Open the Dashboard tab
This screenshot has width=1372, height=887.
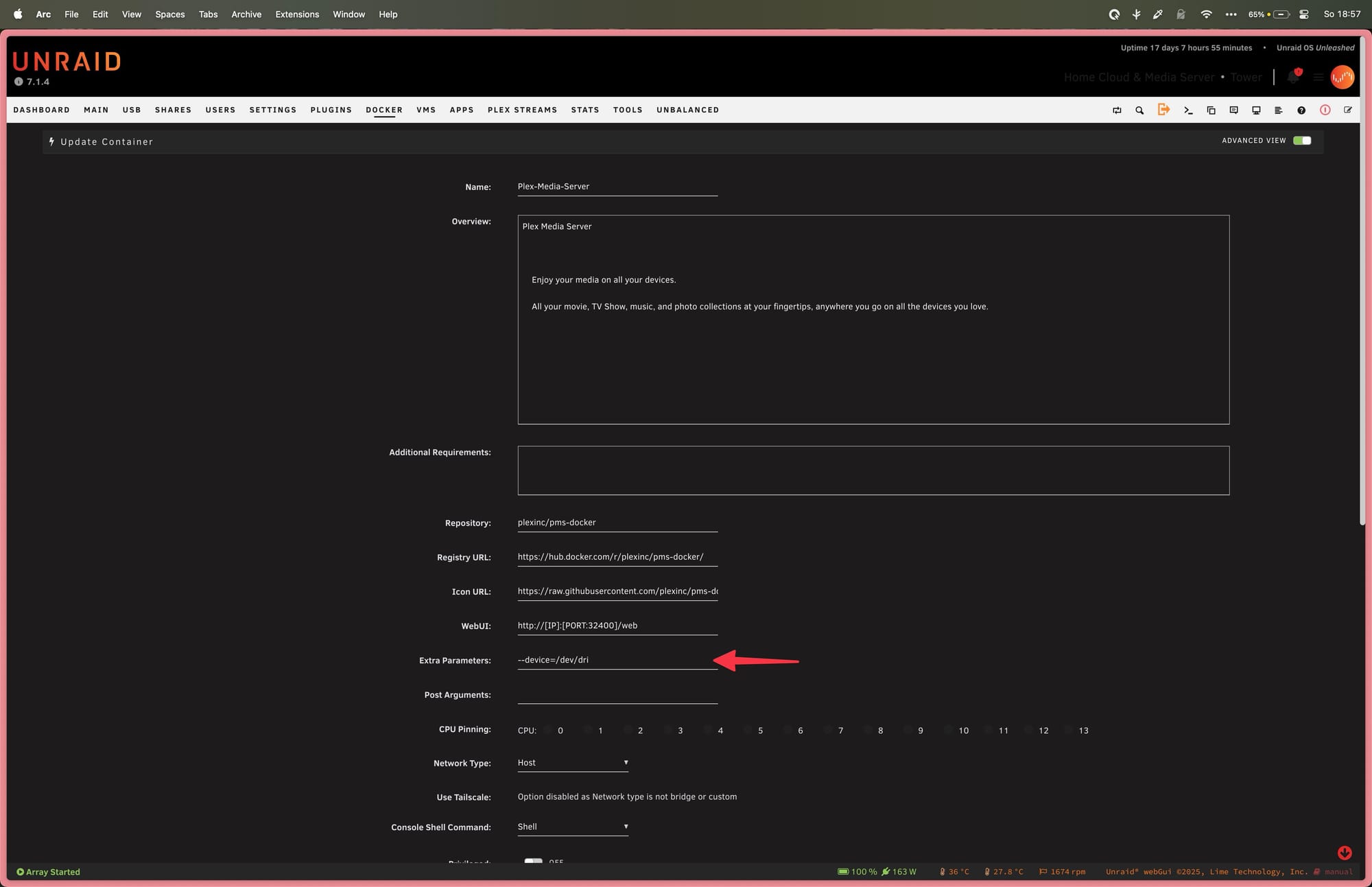(x=42, y=110)
